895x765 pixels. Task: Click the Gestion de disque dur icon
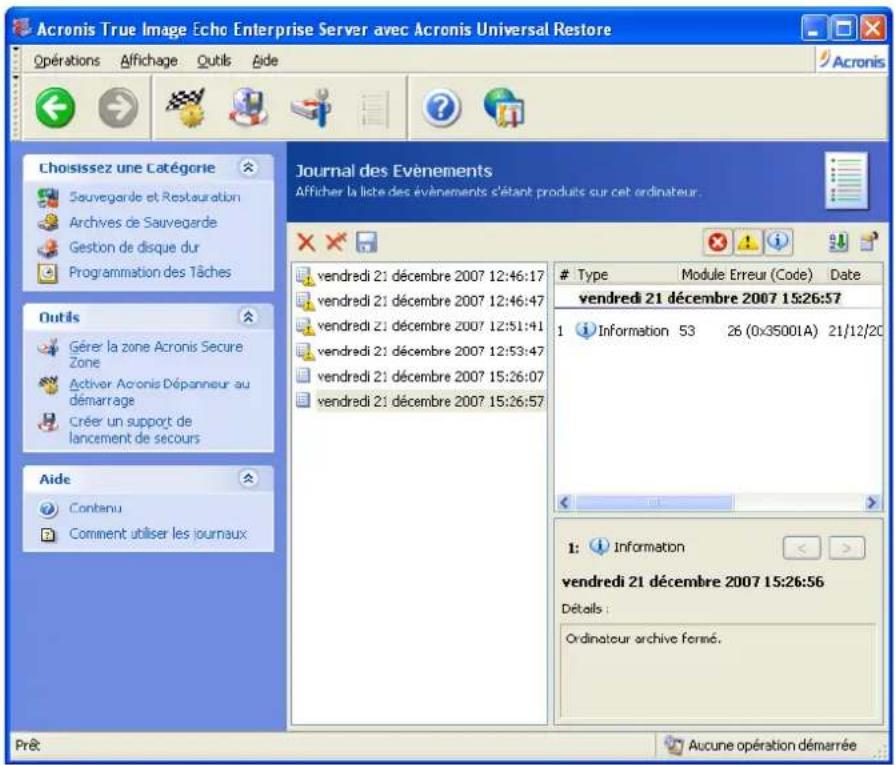(x=48, y=247)
